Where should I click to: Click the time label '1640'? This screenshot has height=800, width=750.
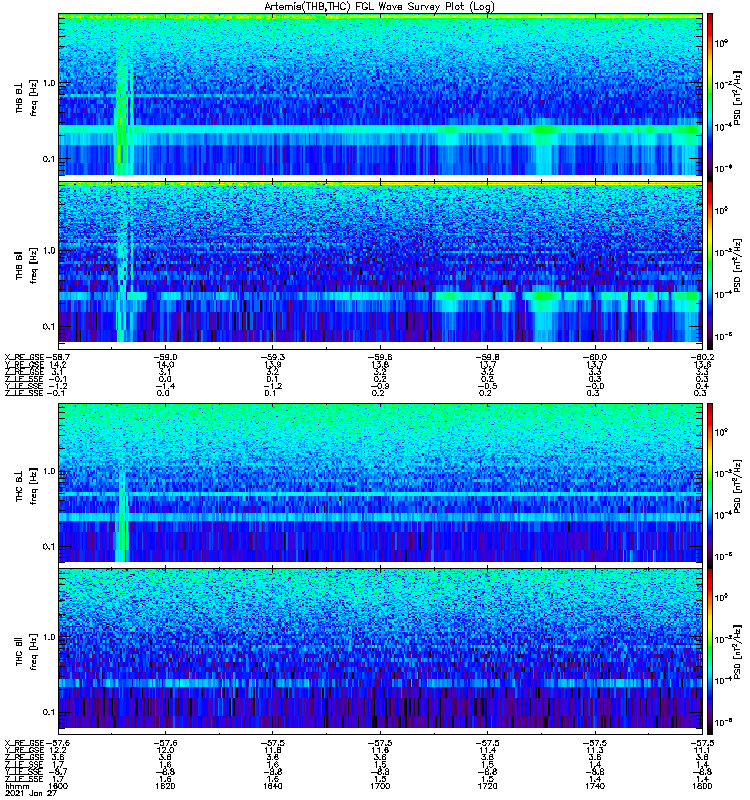click(272, 786)
